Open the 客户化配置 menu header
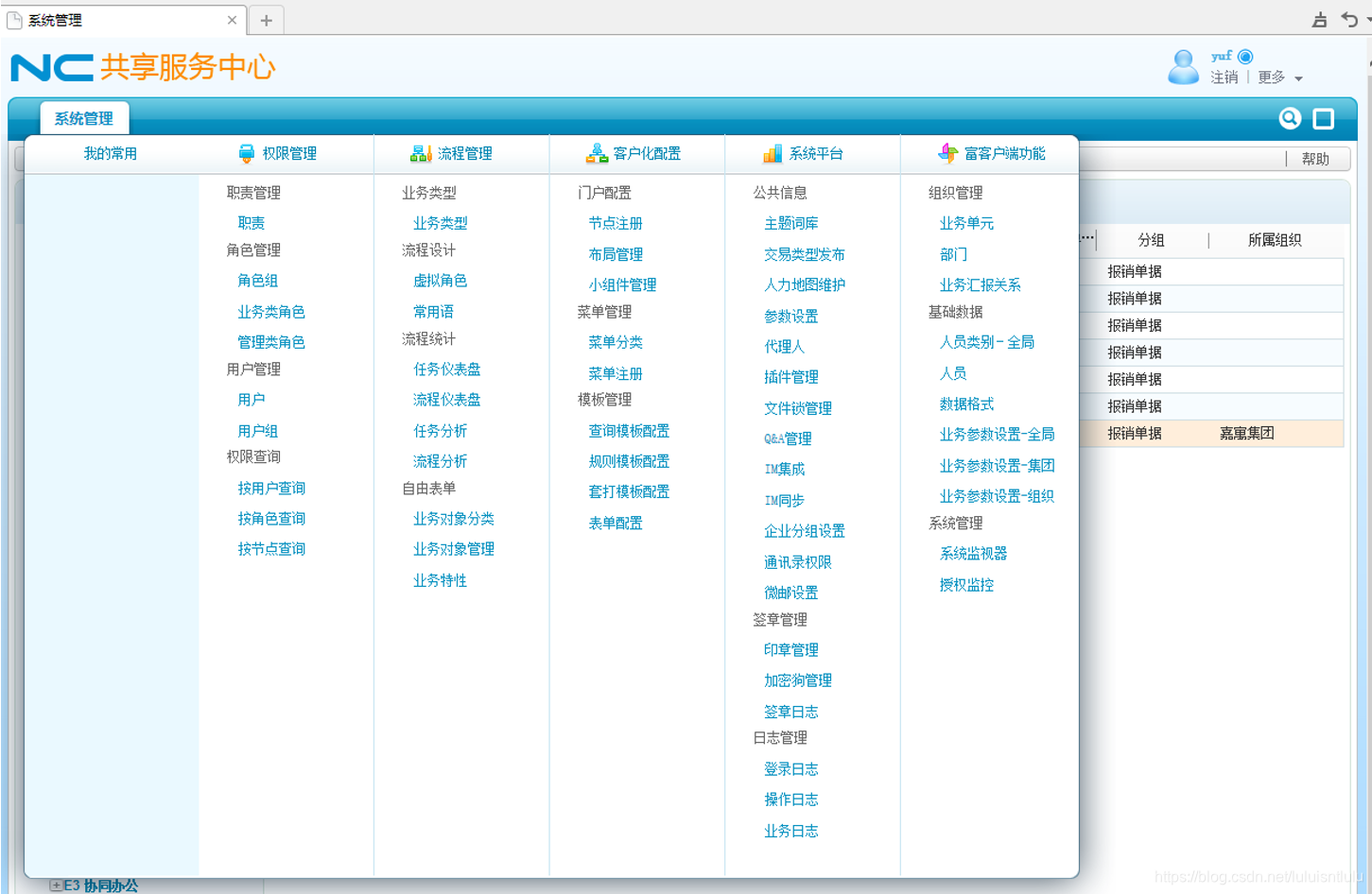This screenshot has width=1372, height=894. [x=647, y=153]
